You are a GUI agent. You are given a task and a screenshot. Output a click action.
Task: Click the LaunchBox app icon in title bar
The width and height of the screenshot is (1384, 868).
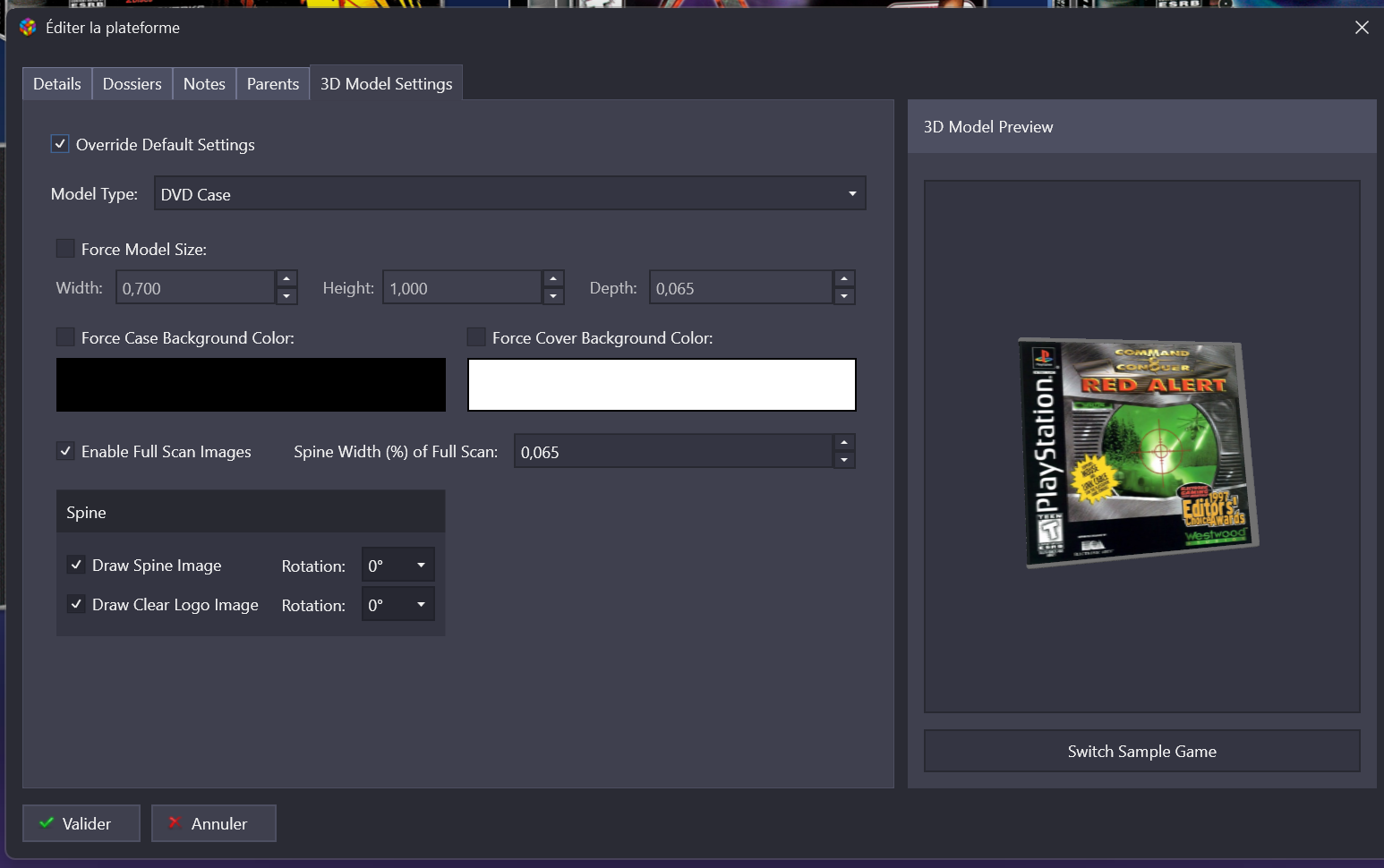tap(28, 28)
